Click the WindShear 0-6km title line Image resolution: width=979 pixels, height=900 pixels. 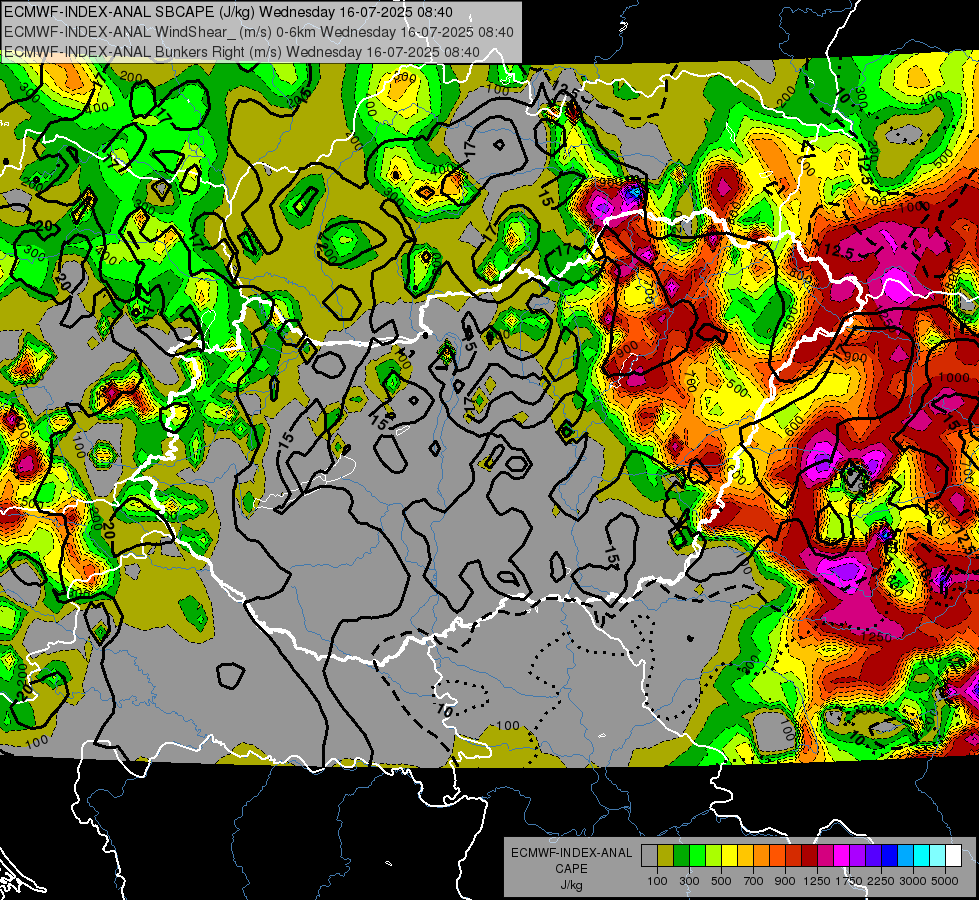(x=259, y=32)
